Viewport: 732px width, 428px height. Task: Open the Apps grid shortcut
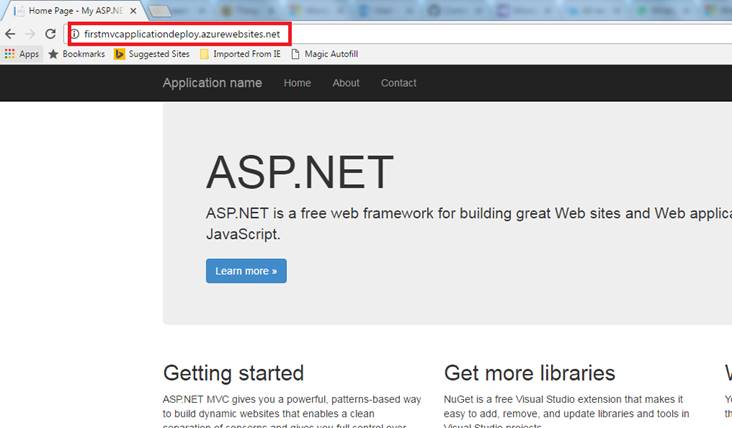pos(21,54)
